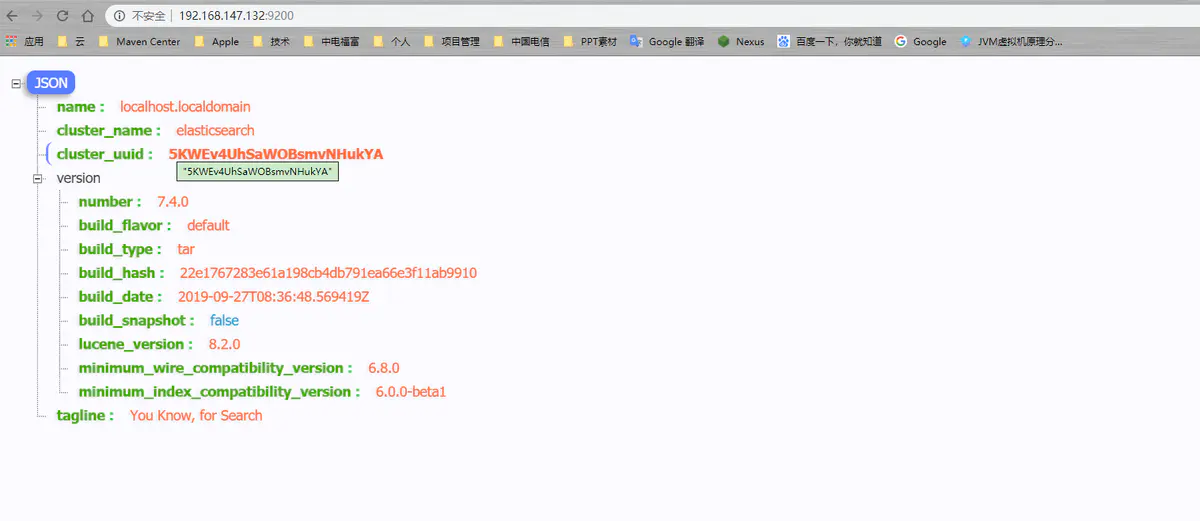Select the build_type key
Viewport: 1200px width, 521px height.
[120, 249]
